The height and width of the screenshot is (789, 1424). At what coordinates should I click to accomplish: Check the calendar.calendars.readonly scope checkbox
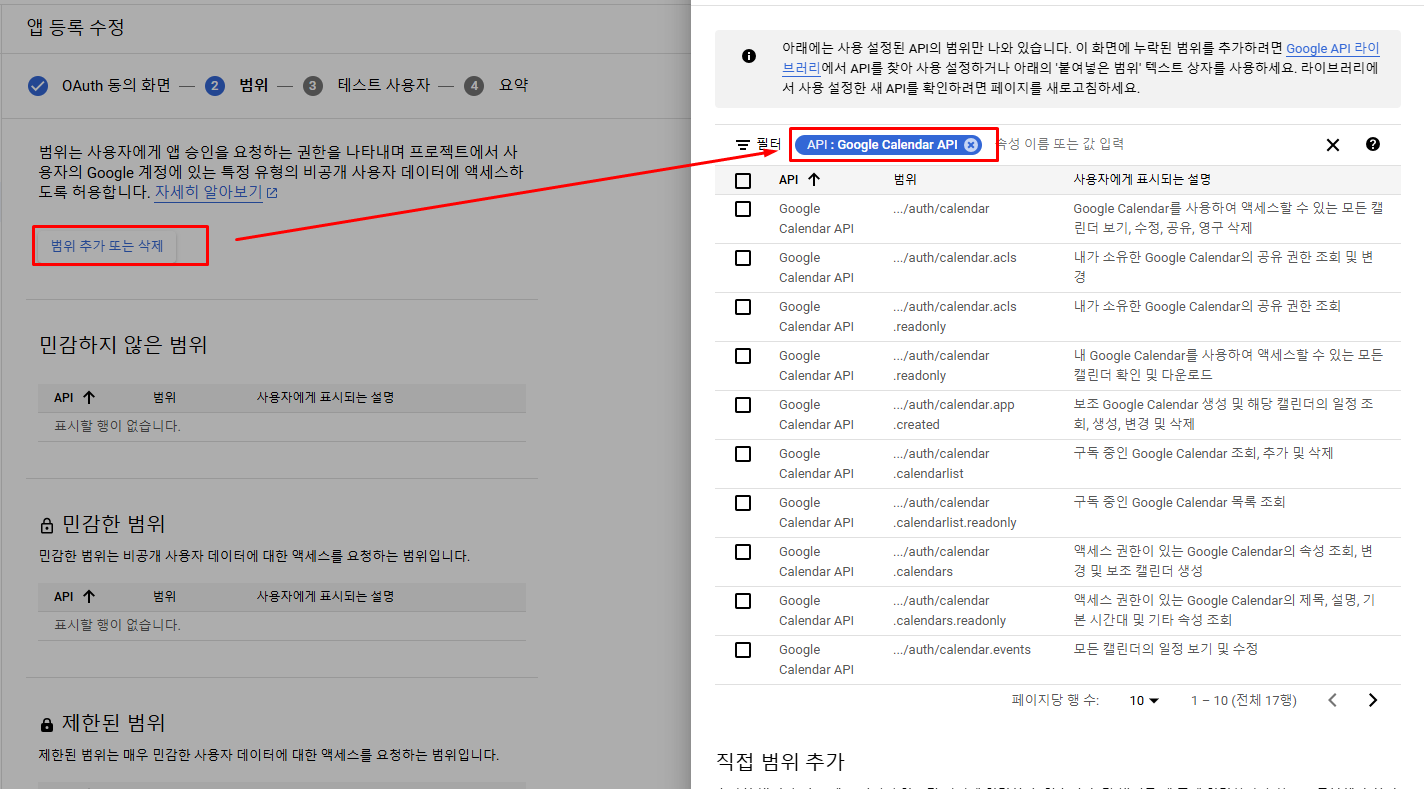pos(743,601)
